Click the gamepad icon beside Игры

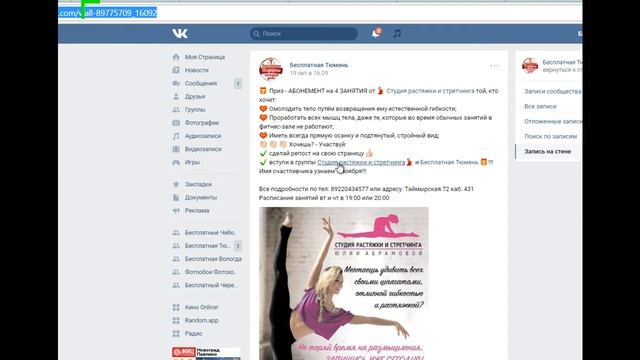176,162
